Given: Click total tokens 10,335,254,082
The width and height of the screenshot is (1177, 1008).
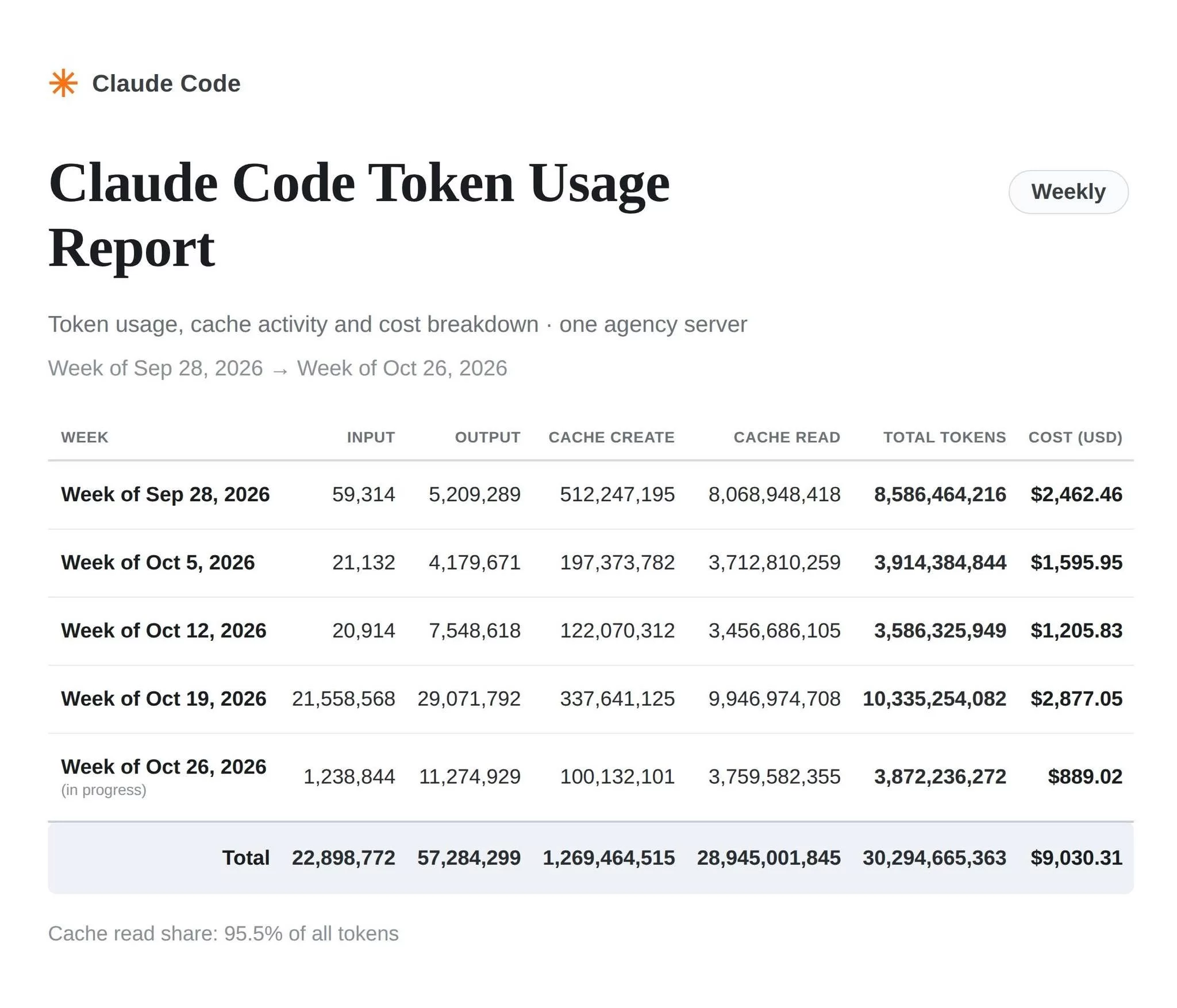Looking at the screenshot, I should coord(934,699).
